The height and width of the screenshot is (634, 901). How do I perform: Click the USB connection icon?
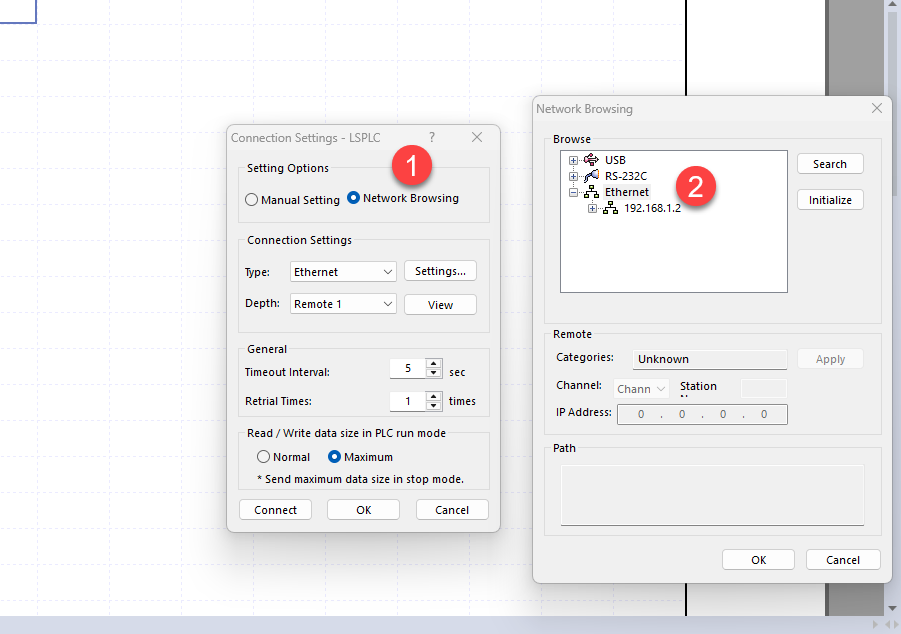(x=591, y=159)
